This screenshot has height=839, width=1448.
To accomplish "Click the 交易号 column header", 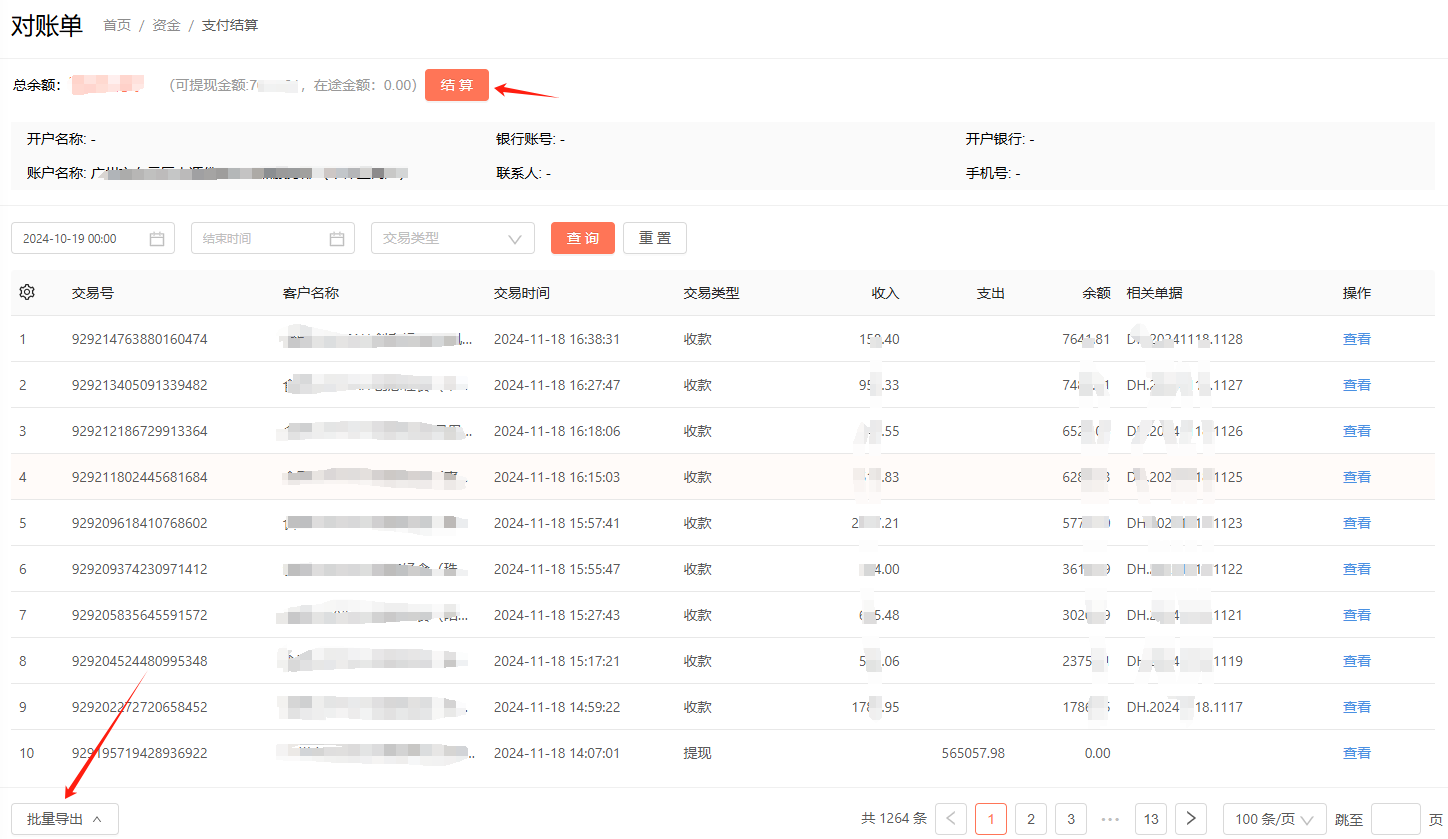I will [93, 293].
